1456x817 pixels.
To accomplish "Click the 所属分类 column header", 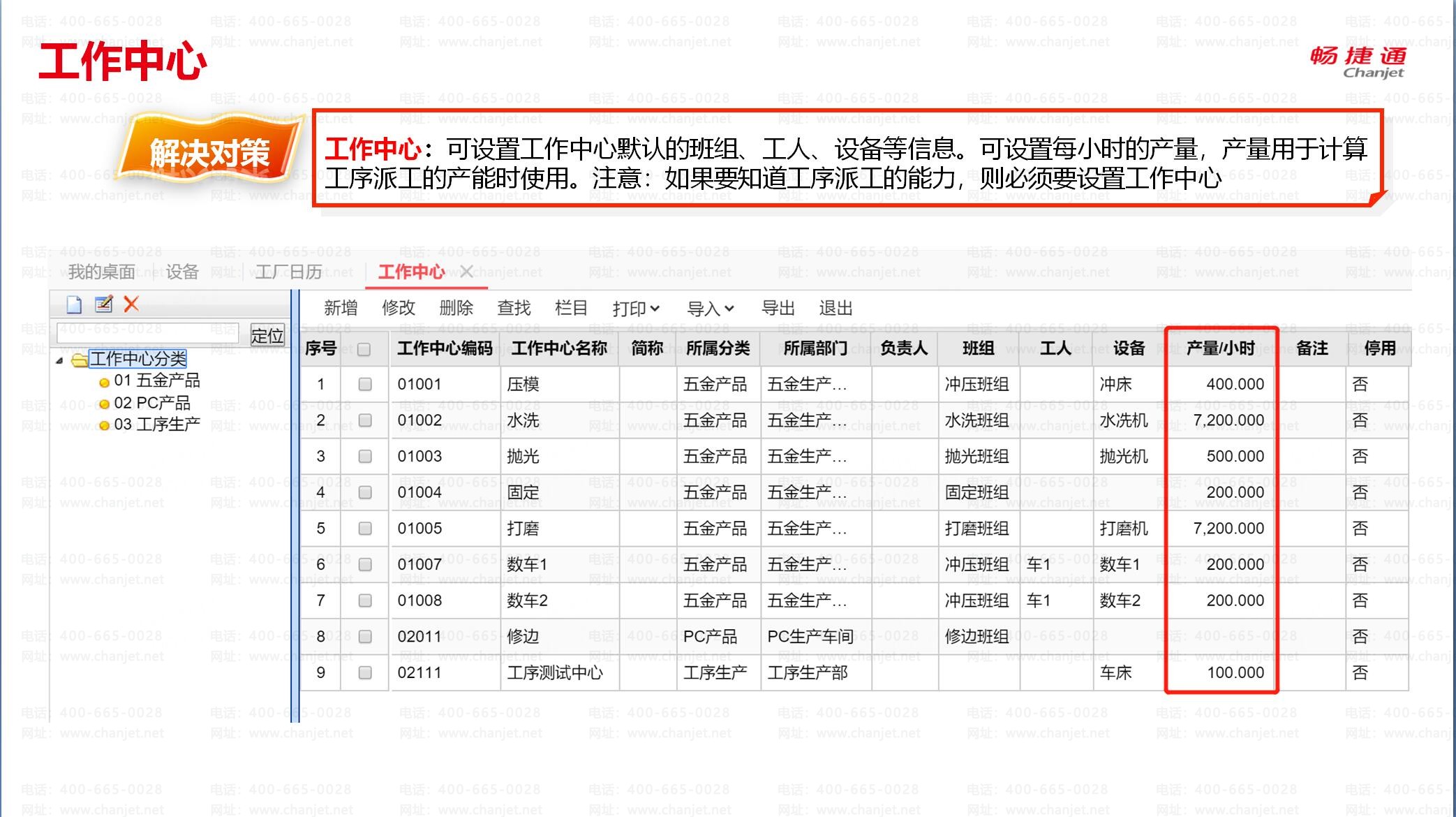I will tap(718, 348).
